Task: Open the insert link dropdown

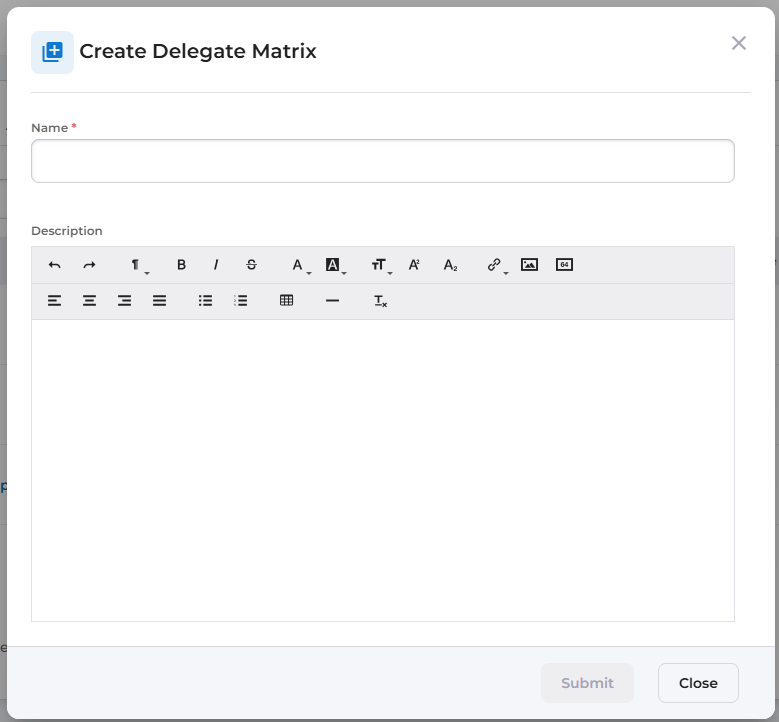Action: tap(496, 265)
